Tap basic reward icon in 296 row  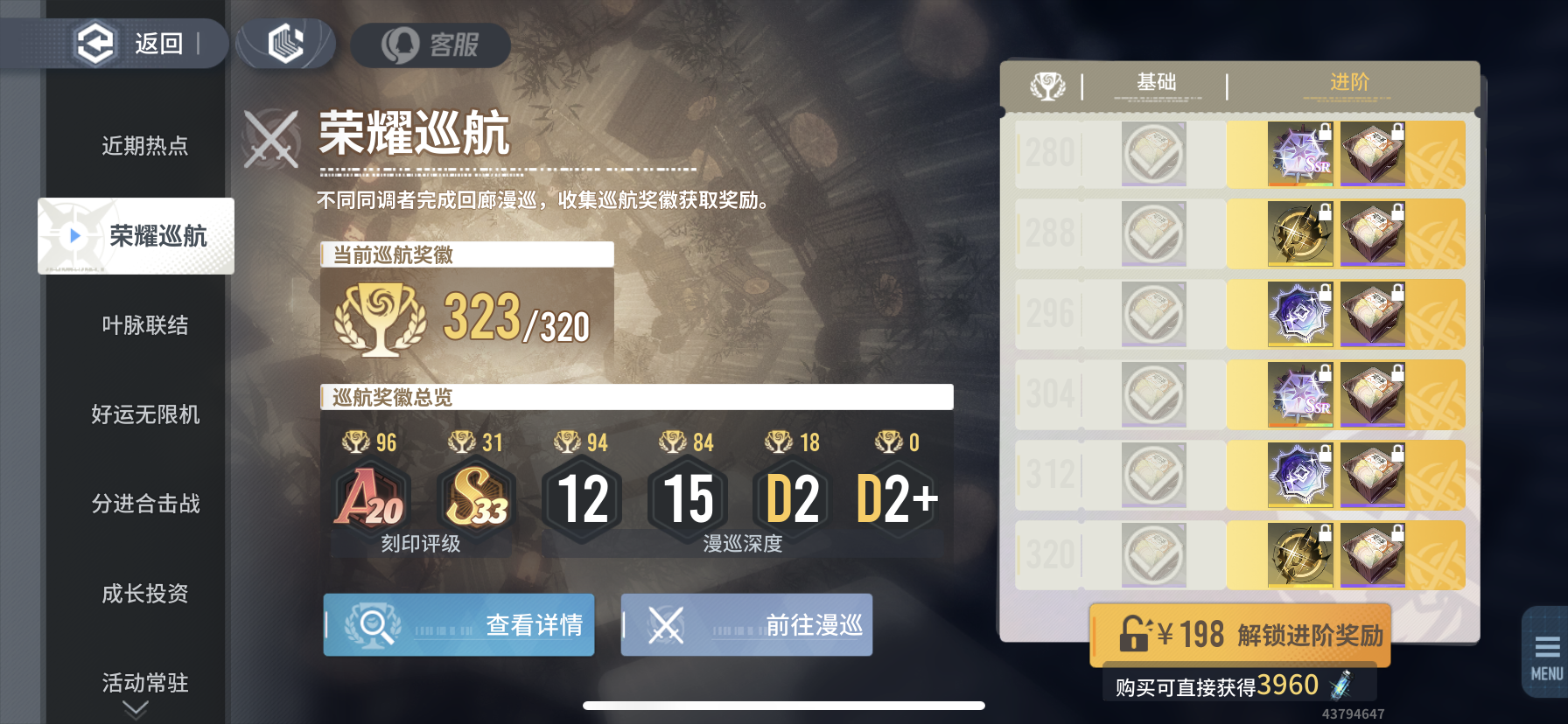pyautogui.click(x=1153, y=314)
